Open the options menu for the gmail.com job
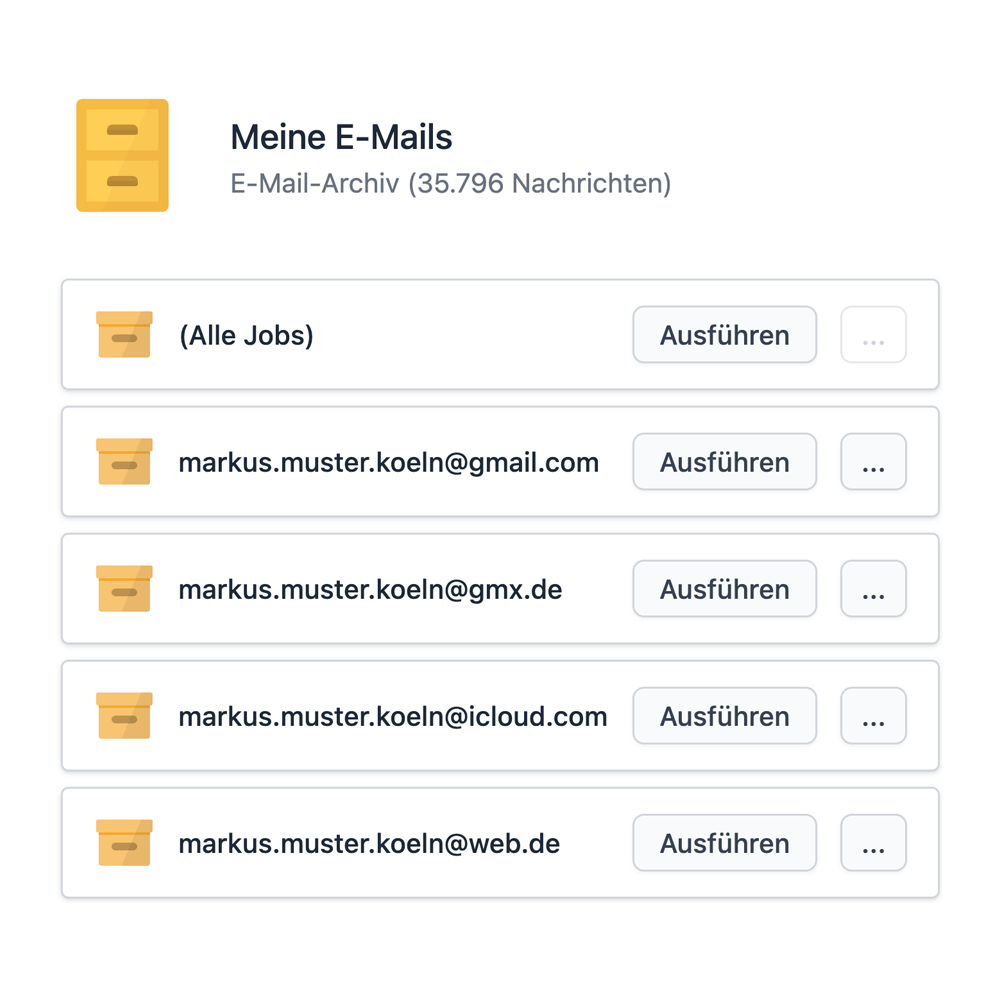 click(873, 462)
